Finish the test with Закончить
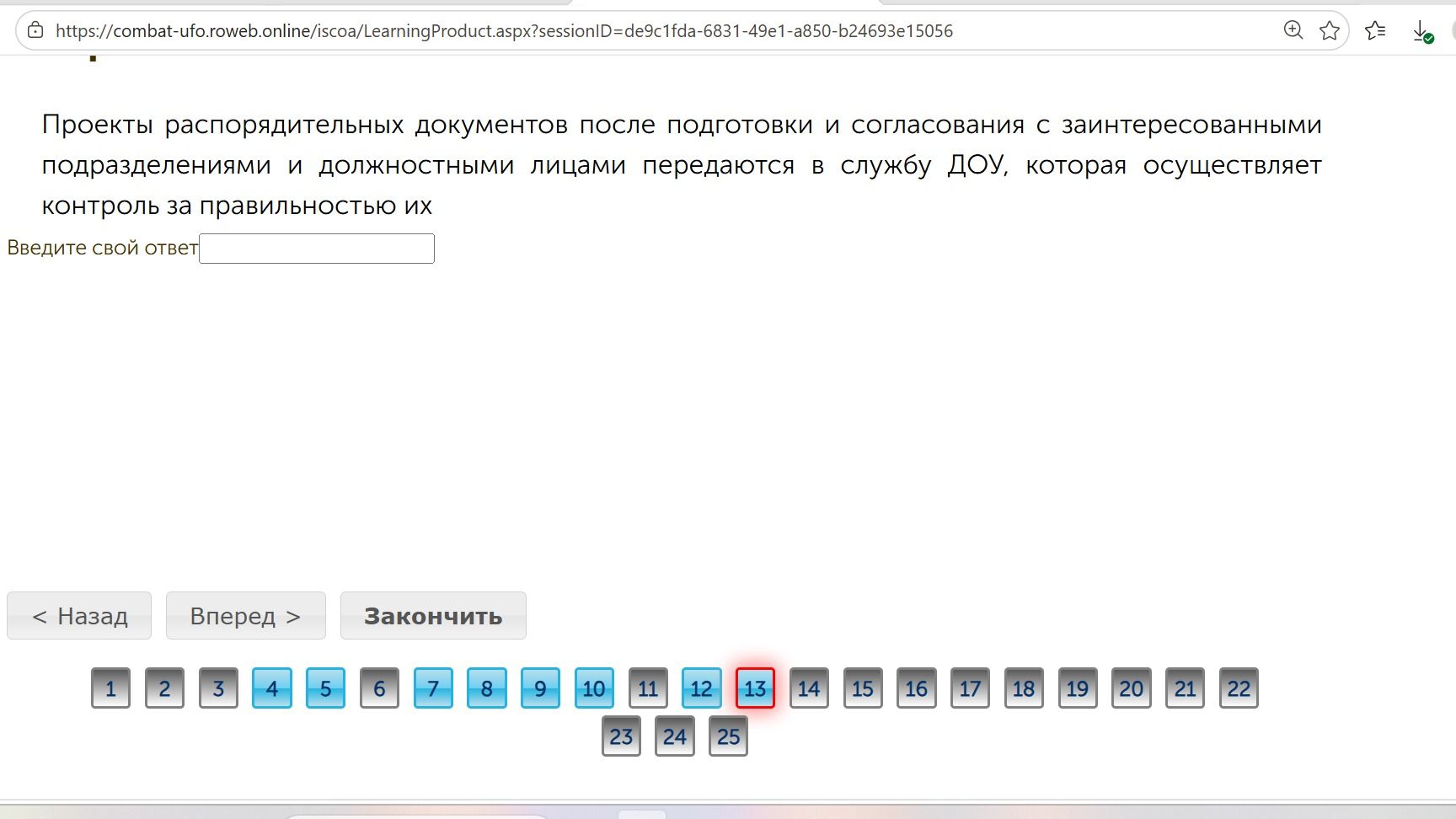The height and width of the screenshot is (819, 1456). pos(433,616)
